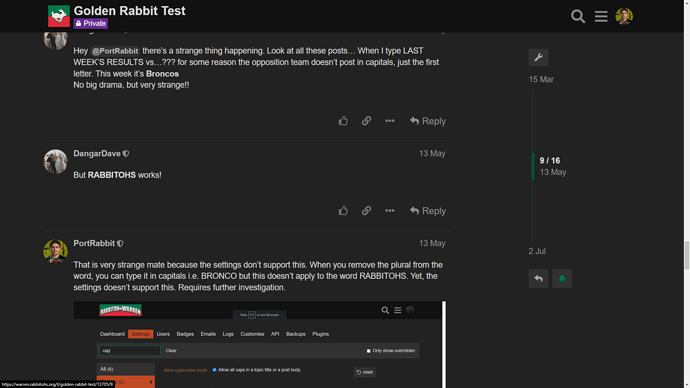The image size is (690, 388).
Task: Click the green timeline scroller handle
Action: pos(533,166)
